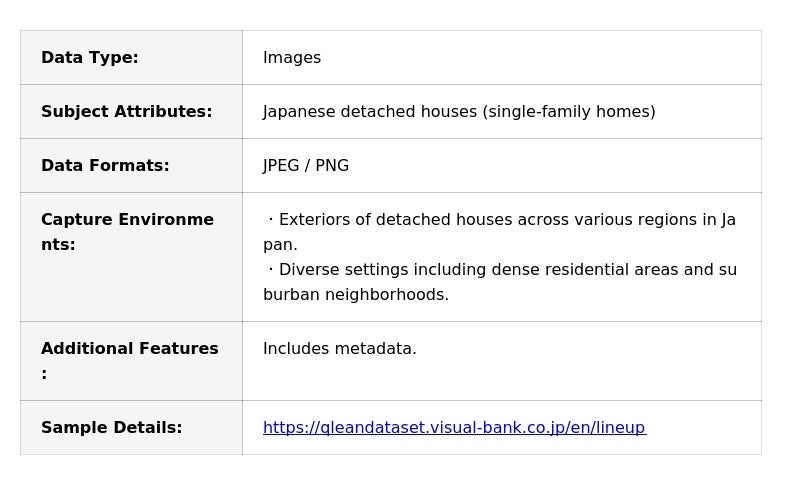The image size is (800, 485).
Task: Click the "Sample Details:" row label
Action: coord(111,428)
